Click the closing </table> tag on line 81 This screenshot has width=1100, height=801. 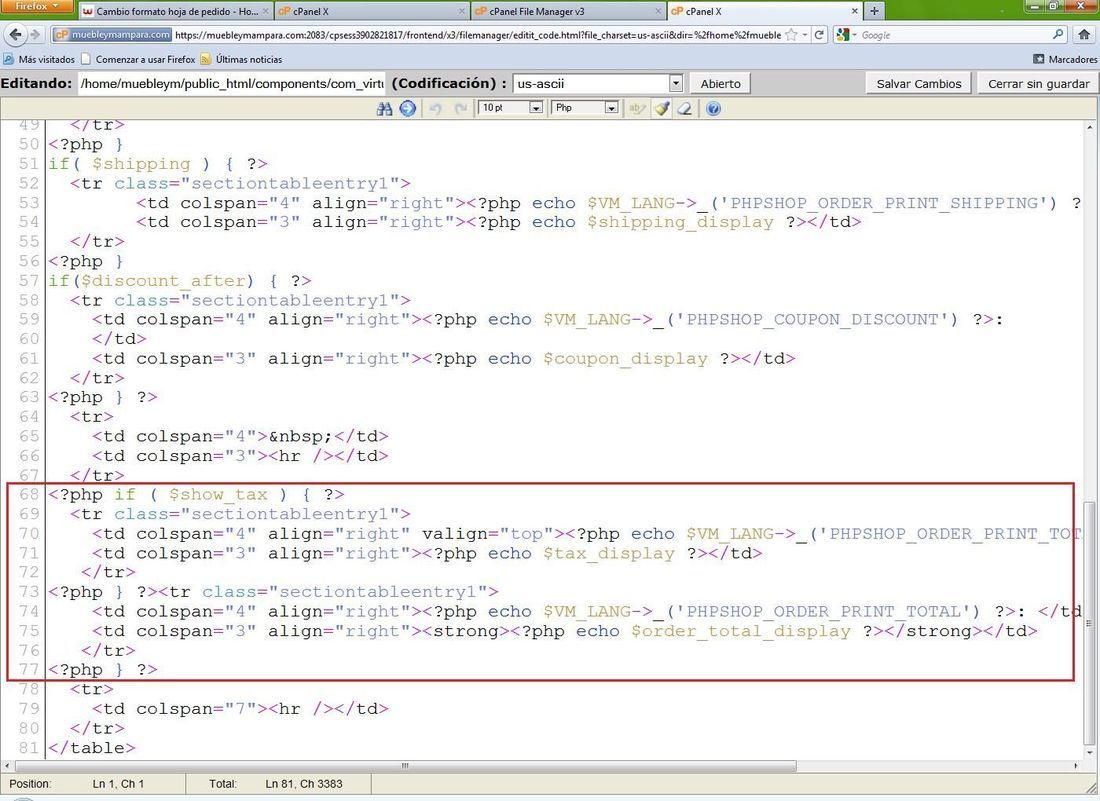pyautogui.click(x=91, y=748)
